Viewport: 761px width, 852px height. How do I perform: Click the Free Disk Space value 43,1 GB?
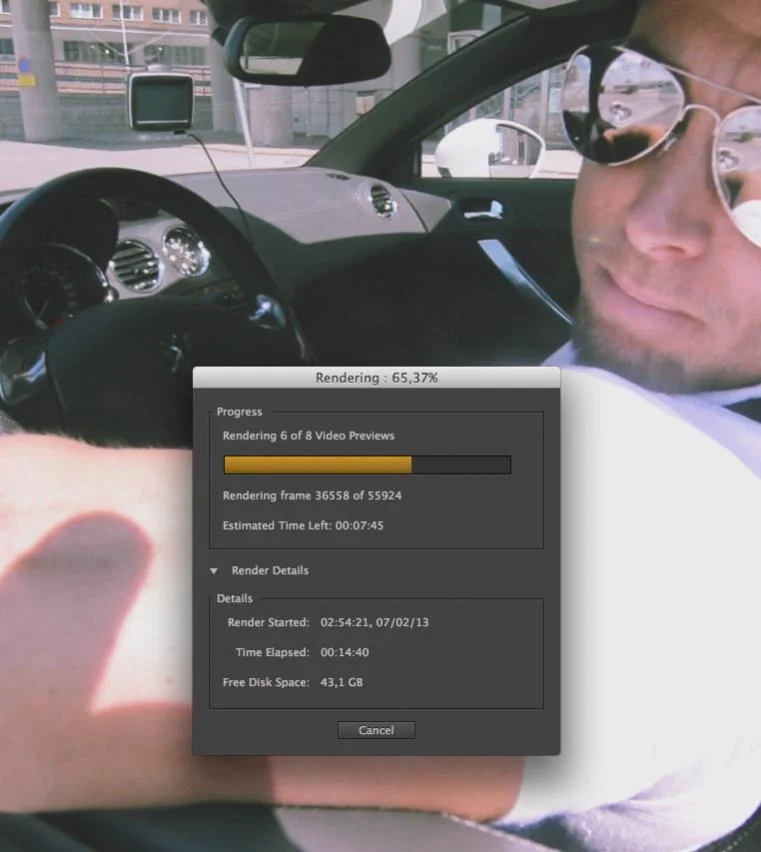[x=341, y=682]
